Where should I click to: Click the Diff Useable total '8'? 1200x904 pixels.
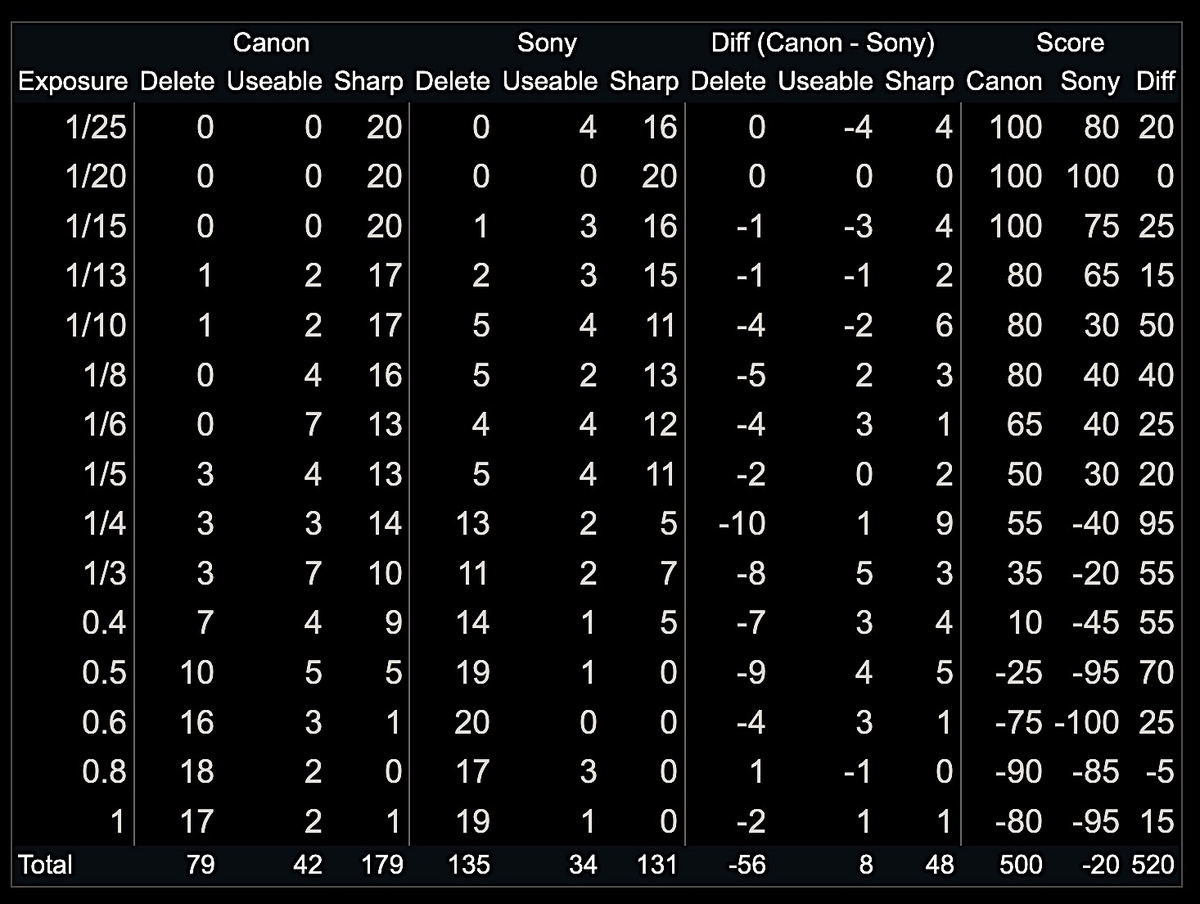pyautogui.click(x=865, y=864)
